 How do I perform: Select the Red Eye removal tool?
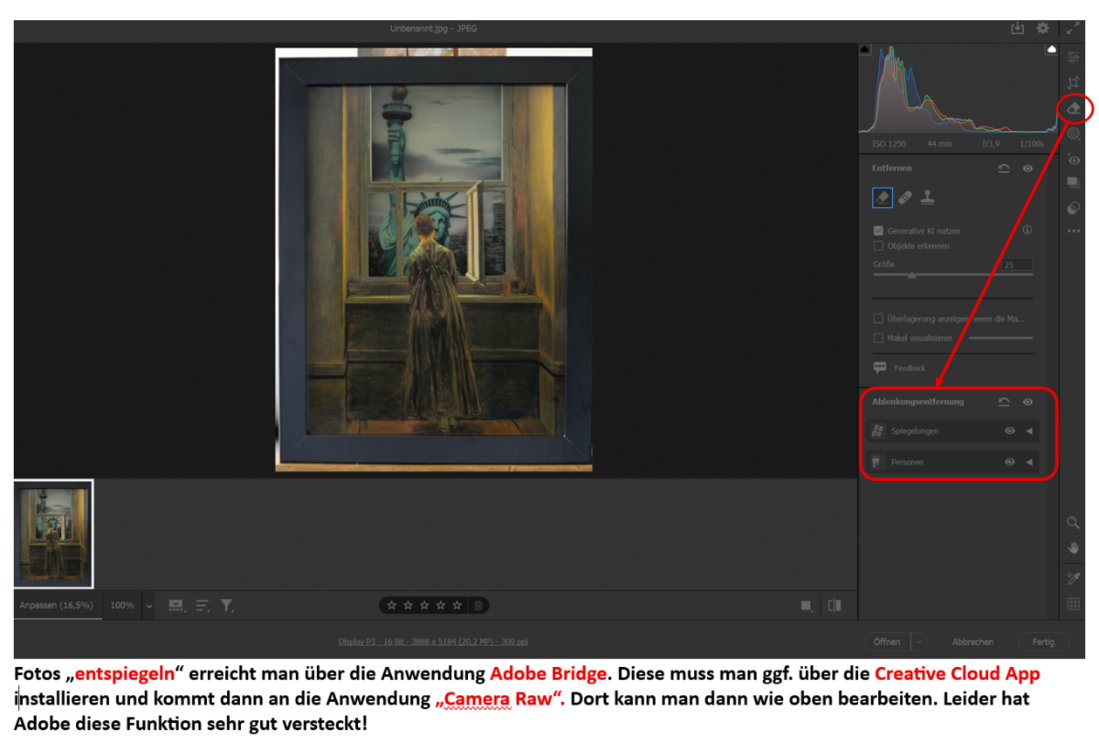click(x=1073, y=159)
